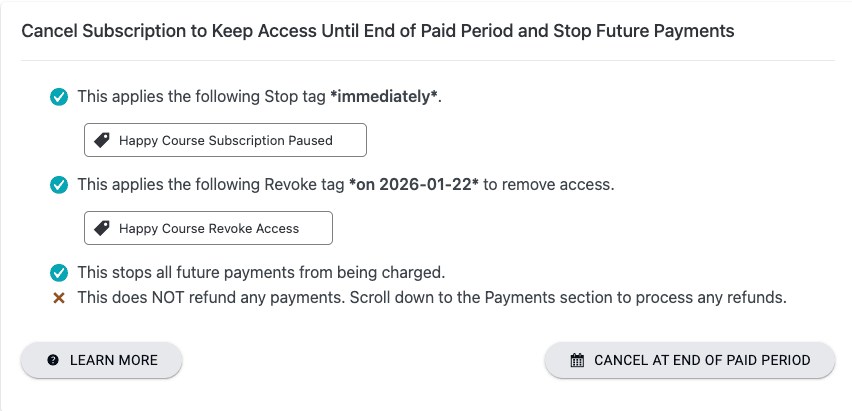Click tag icon in Happy Course Revoke Access
Image resolution: width=852 pixels, height=411 pixels.
pos(101,228)
